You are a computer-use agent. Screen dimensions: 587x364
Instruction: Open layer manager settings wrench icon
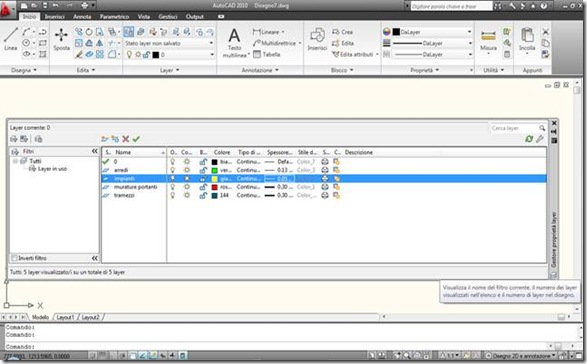[x=539, y=139]
